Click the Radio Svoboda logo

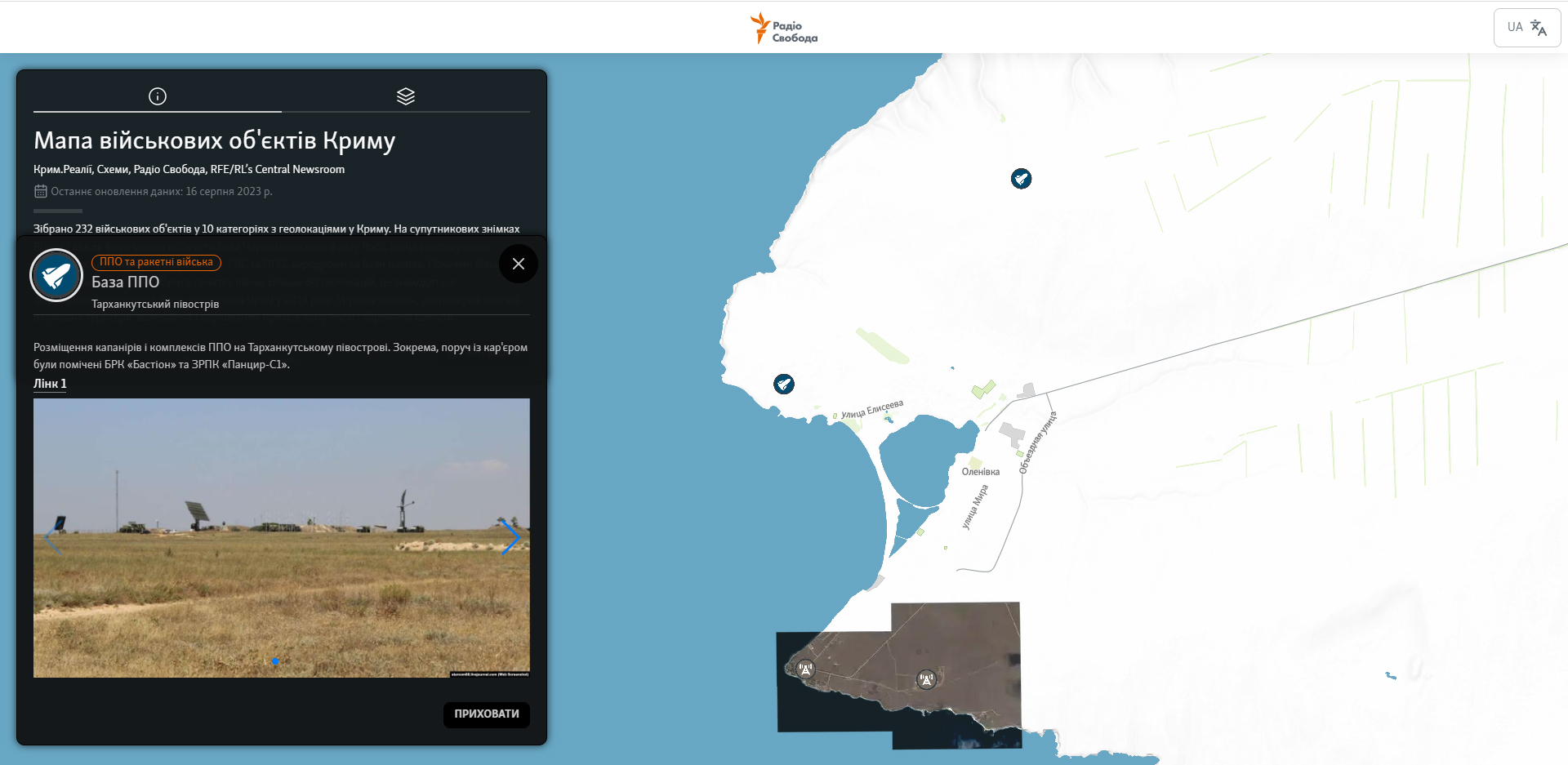pyautogui.click(x=784, y=29)
